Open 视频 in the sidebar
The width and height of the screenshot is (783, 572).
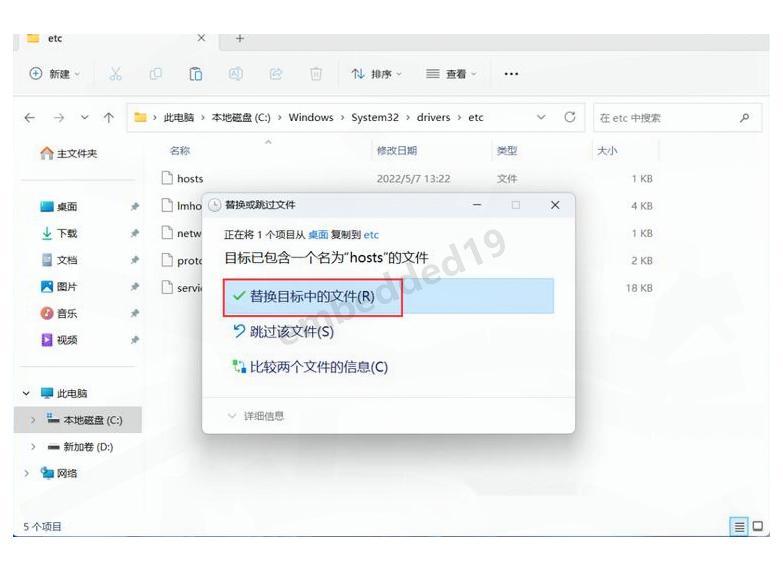tap(59, 340)
